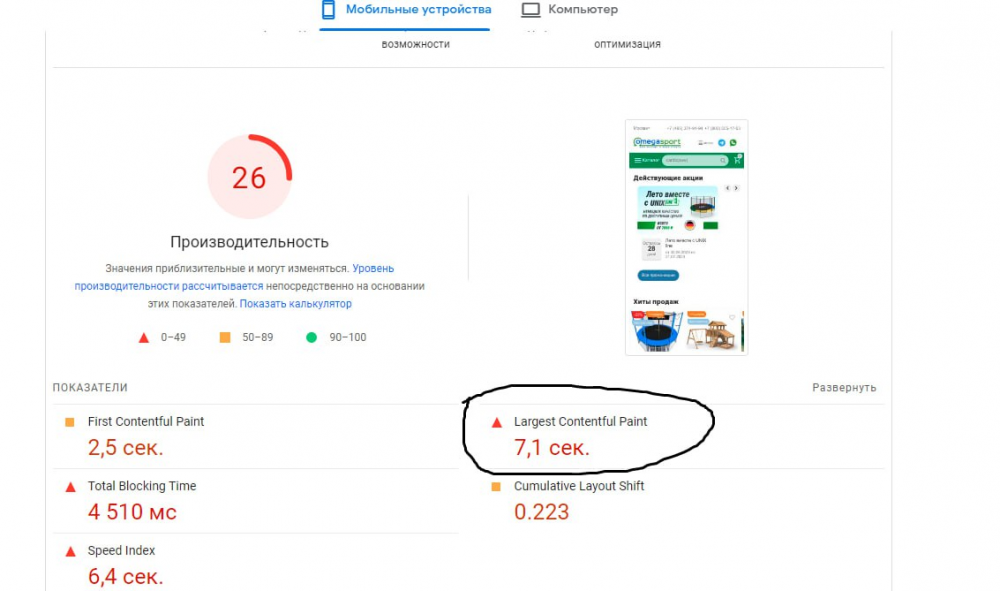
Task: Expand metrics with Развернуть
Action: click(x=844, y=388)
